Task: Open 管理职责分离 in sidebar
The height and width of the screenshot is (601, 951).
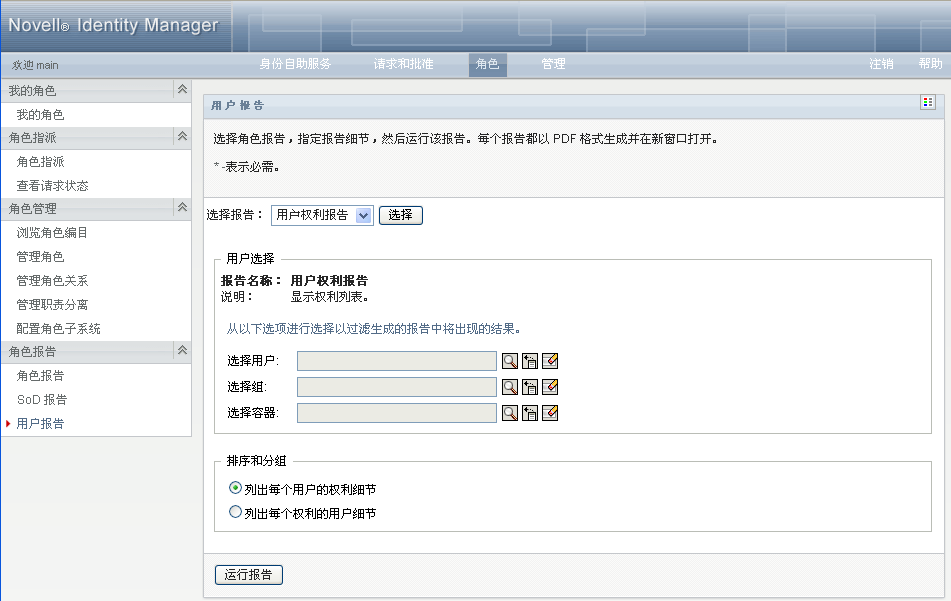Action: [52, 304]
